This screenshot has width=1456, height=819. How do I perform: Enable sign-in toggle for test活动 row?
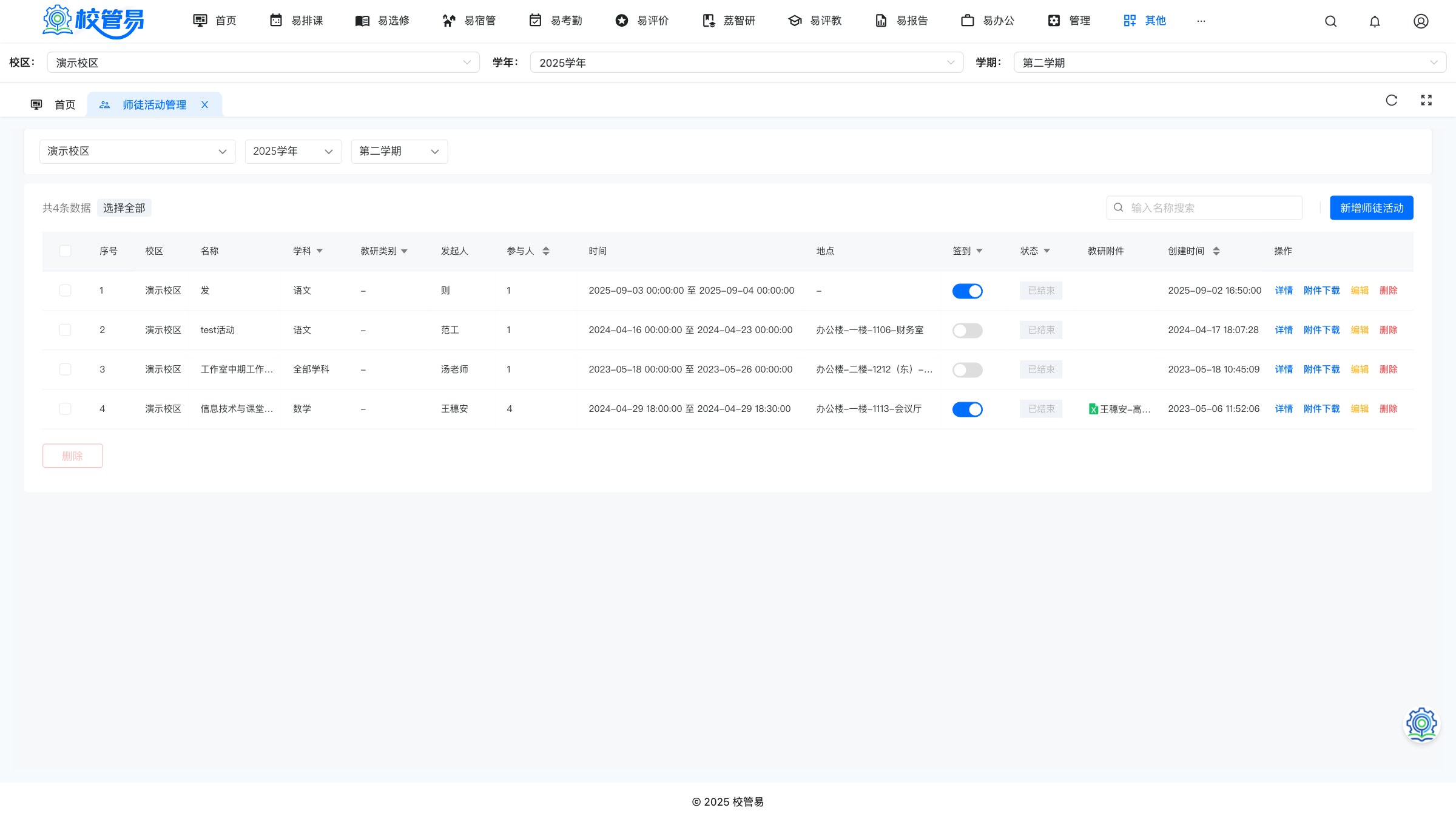(x=967, y=331)
